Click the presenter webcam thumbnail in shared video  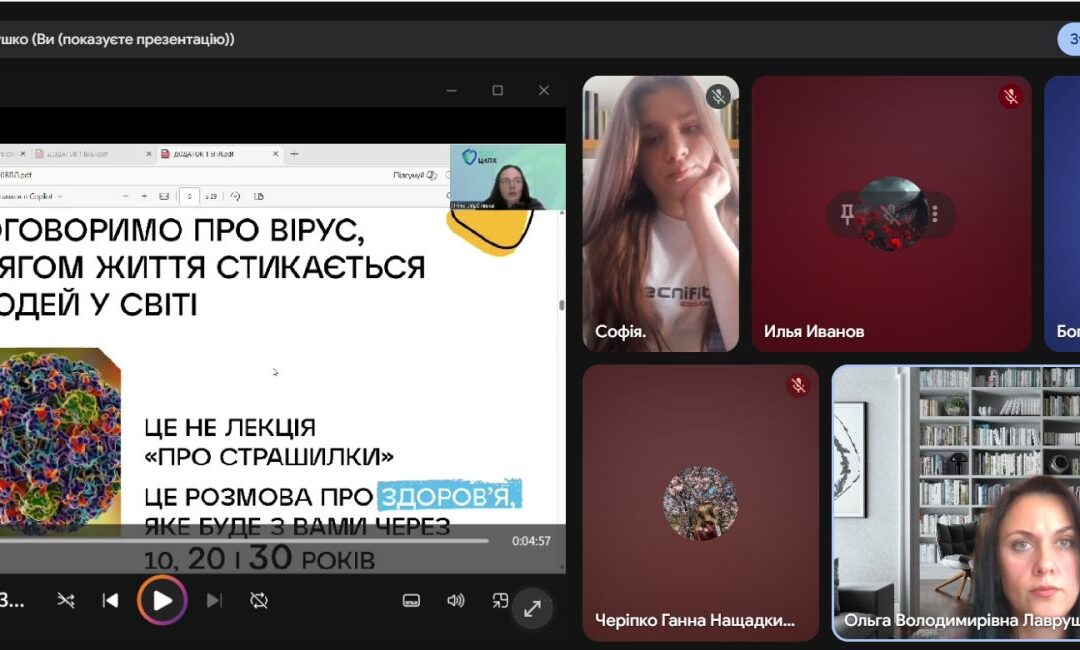[x=508, y=177]
